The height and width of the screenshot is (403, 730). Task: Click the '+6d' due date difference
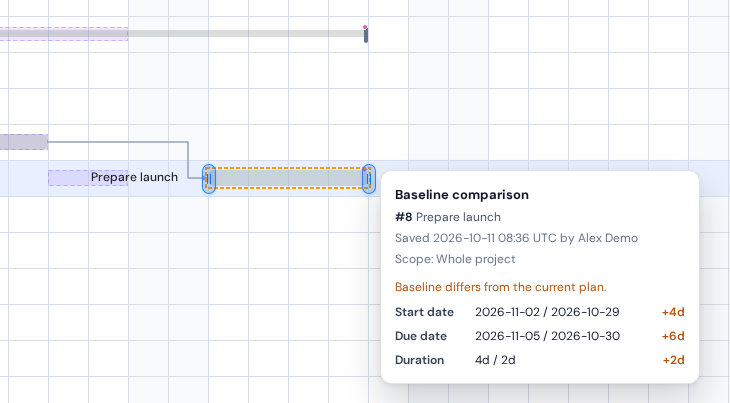(x=673, y=336)
